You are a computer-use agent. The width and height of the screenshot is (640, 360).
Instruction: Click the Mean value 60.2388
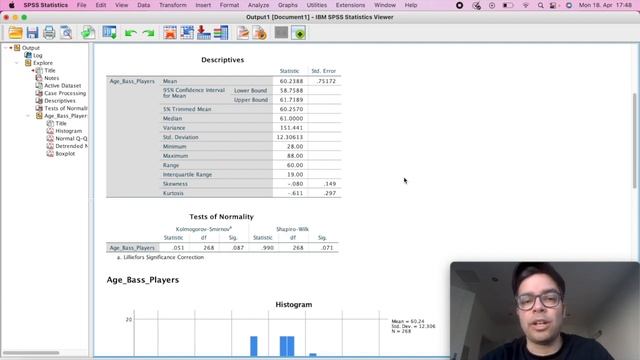coord(291,81)
